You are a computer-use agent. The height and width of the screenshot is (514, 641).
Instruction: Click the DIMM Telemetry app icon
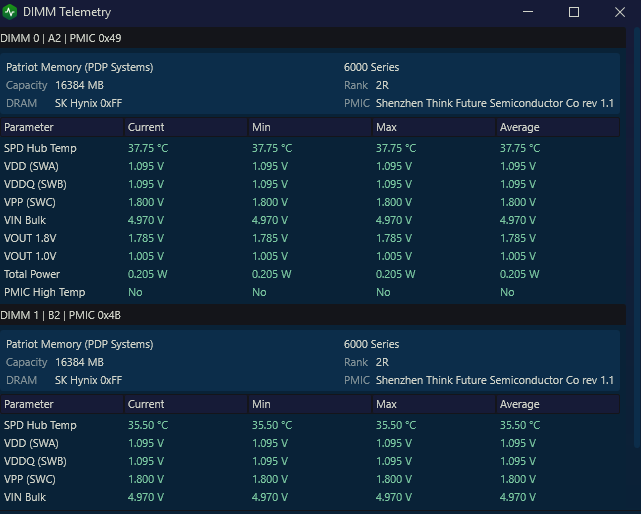point(10,12)
